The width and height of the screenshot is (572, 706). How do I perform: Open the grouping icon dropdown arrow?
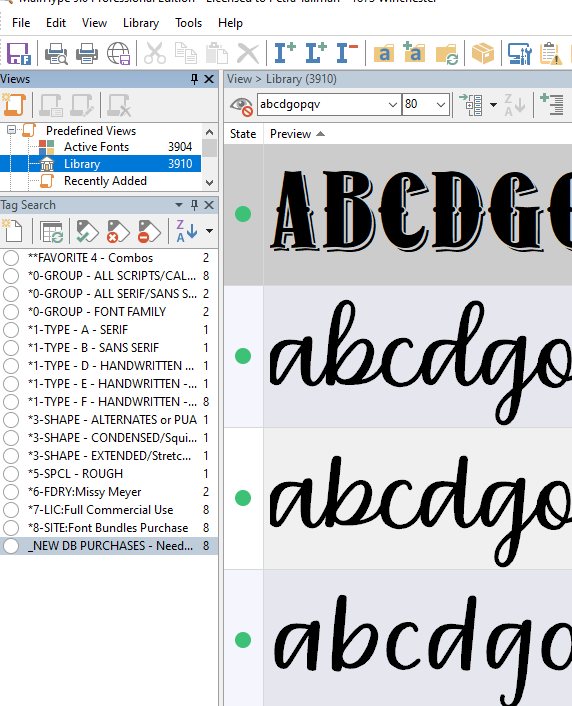tap(493, 105)
